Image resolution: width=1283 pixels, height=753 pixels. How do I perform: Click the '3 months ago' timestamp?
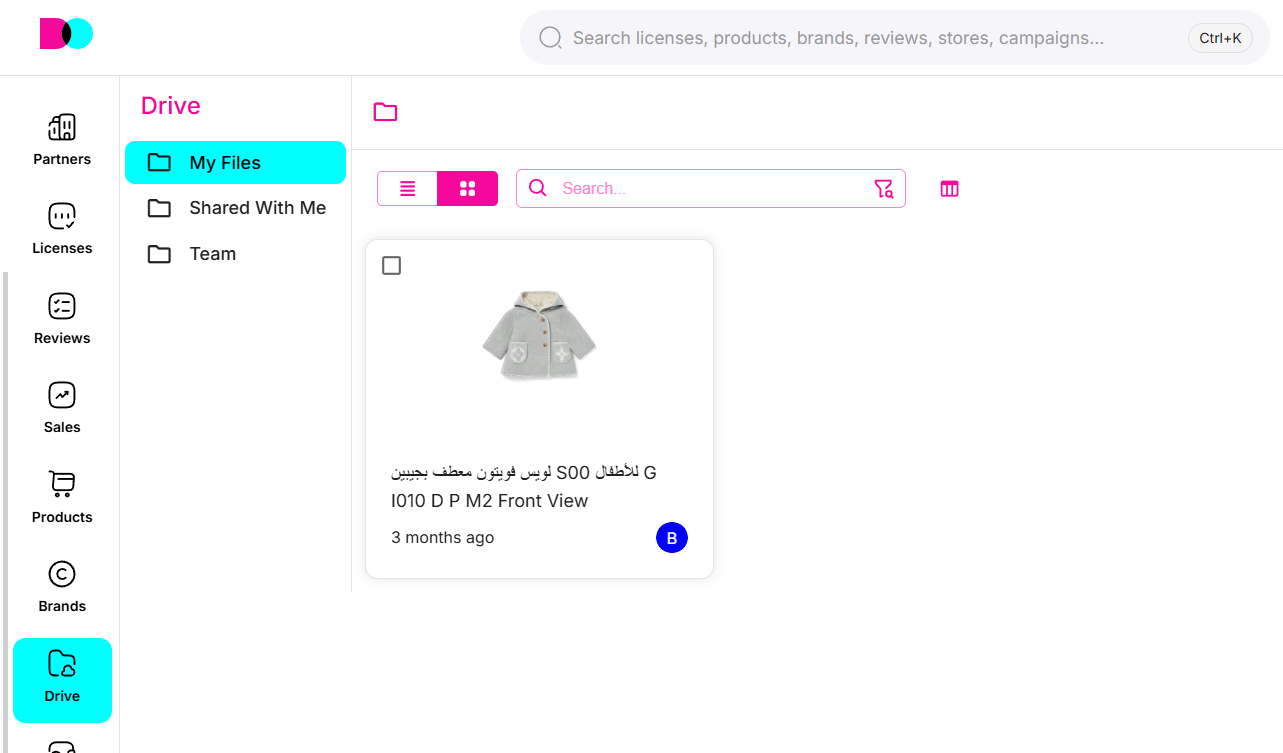click(442, 538)
